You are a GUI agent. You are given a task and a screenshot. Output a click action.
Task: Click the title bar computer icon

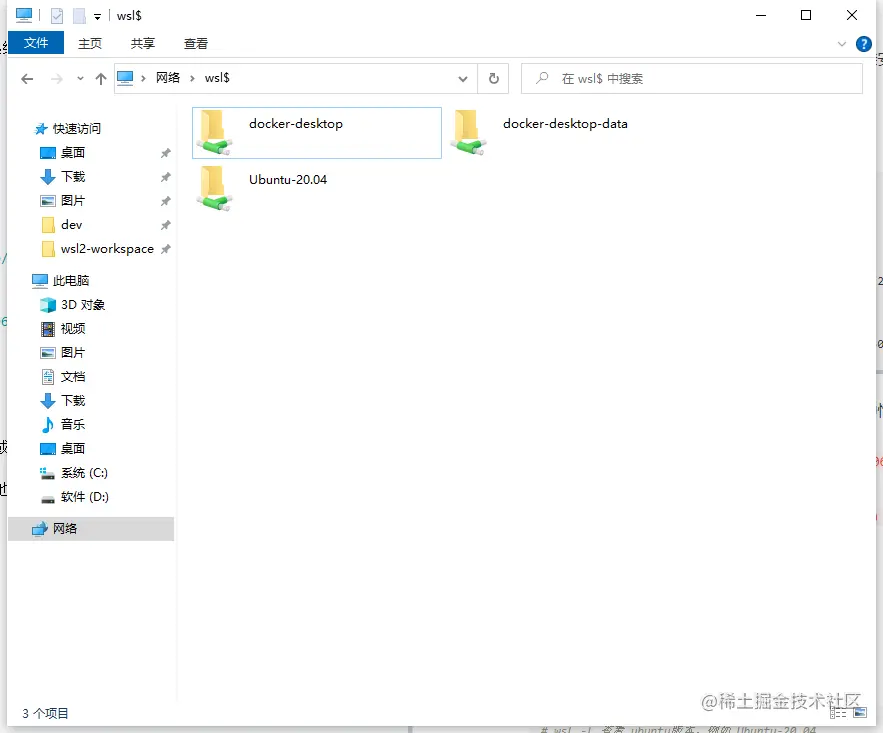(24, 15)
